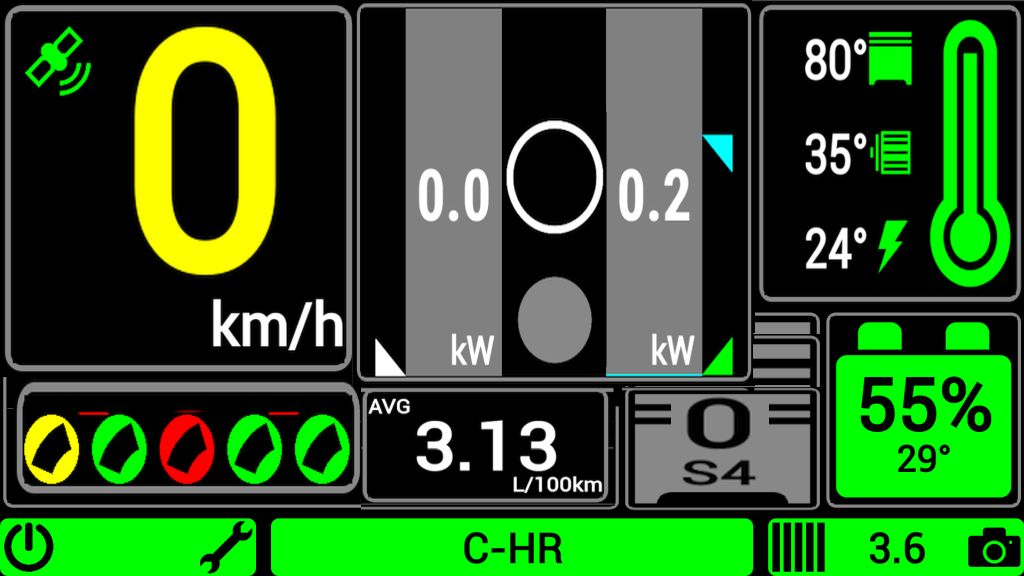Tap the 0.2 kW power value

pyautogui.click(x=654, y=195)
